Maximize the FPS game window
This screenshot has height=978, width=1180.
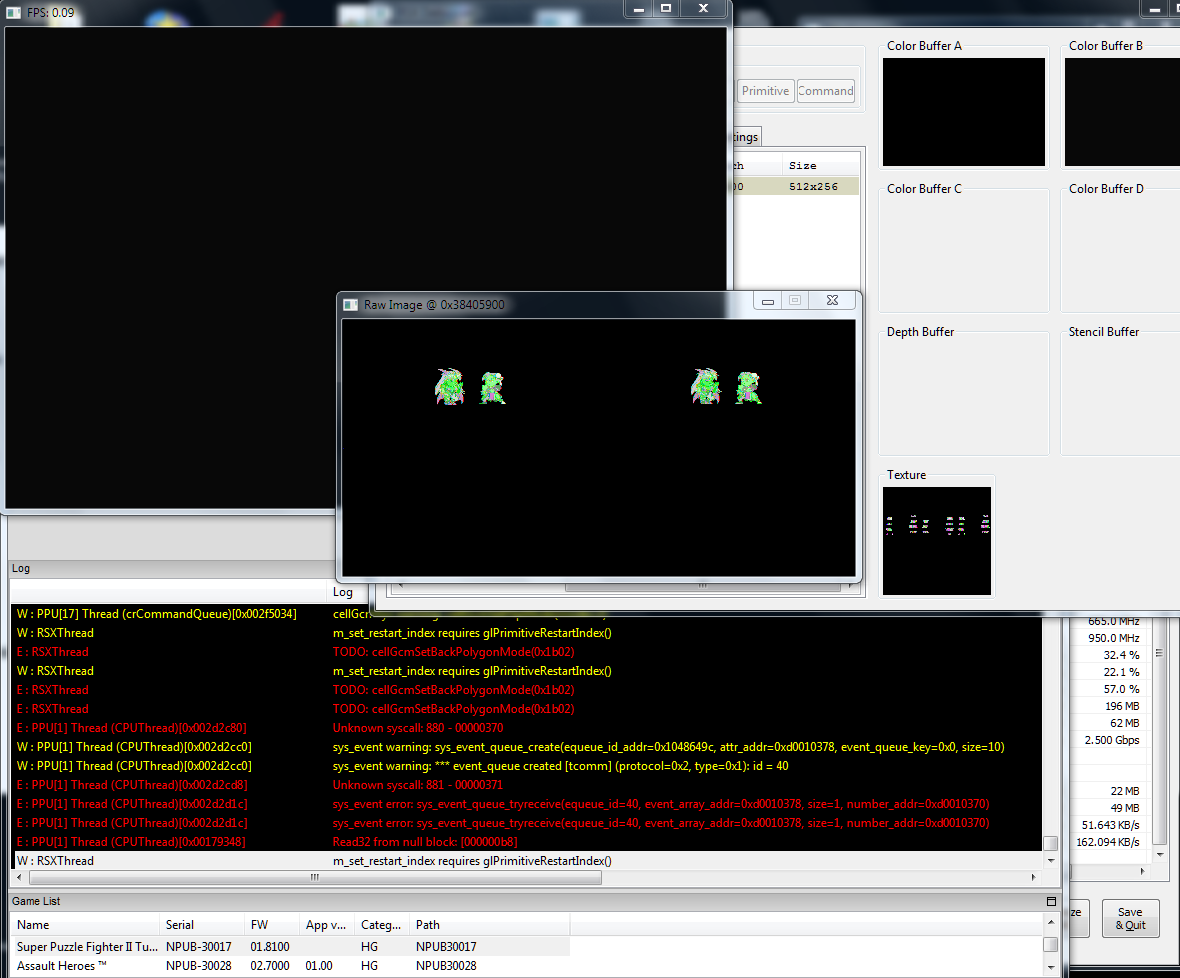(666, 8)
